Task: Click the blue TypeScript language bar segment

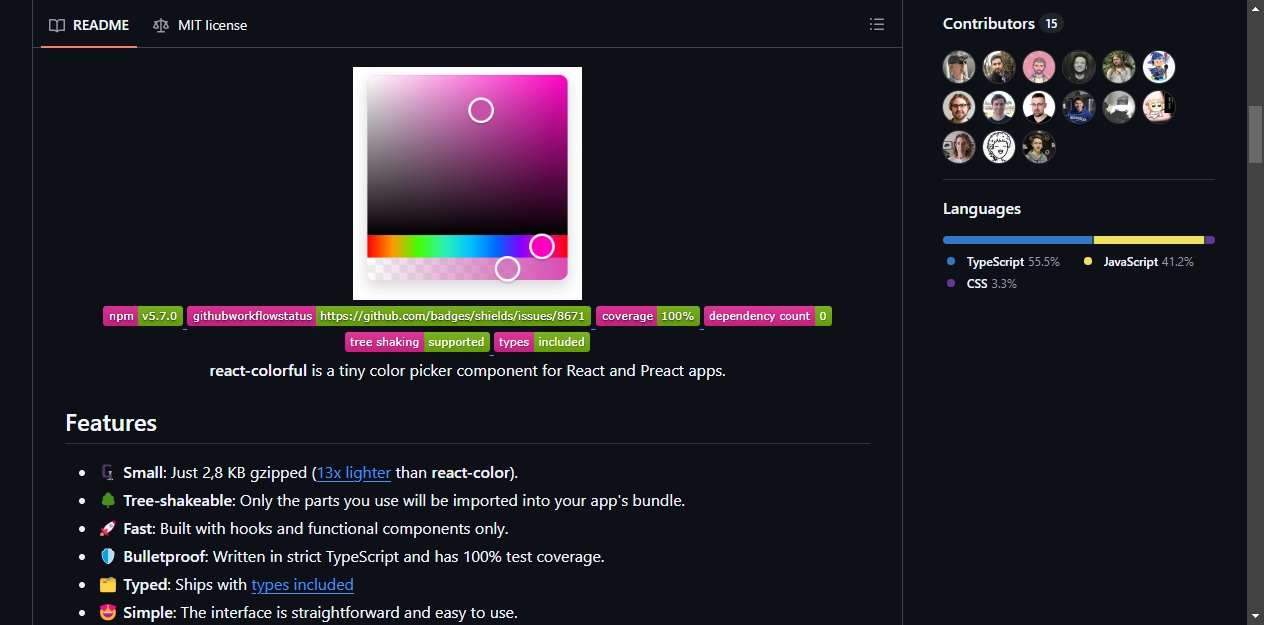Action: tap(1018, 240)
